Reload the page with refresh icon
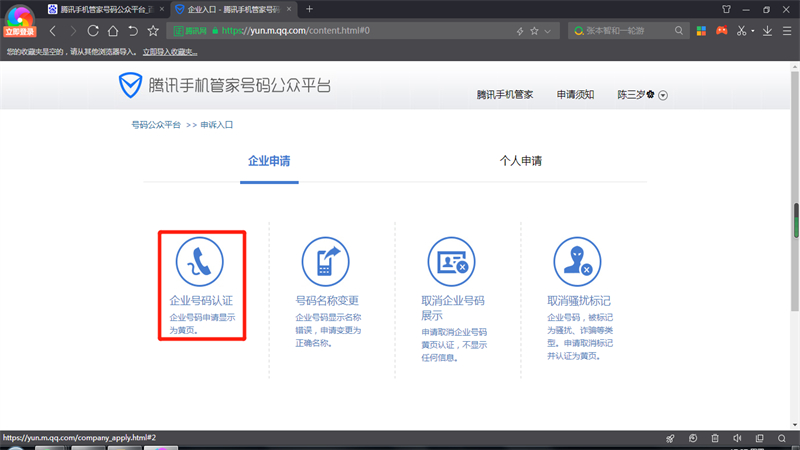The image size is (800, 450). tap(93, 31)
